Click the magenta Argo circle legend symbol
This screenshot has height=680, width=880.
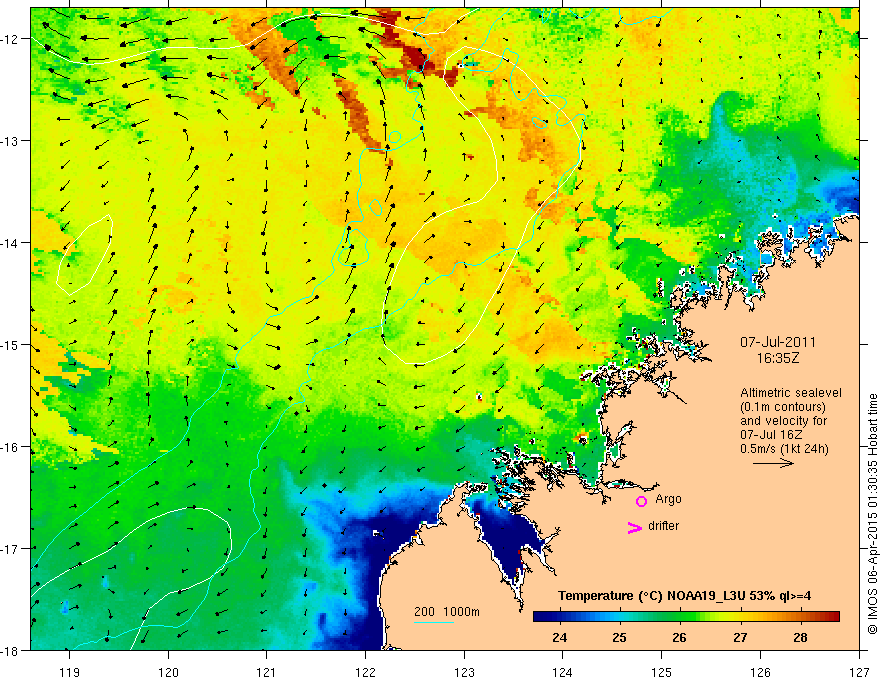[x=641, y=501]
